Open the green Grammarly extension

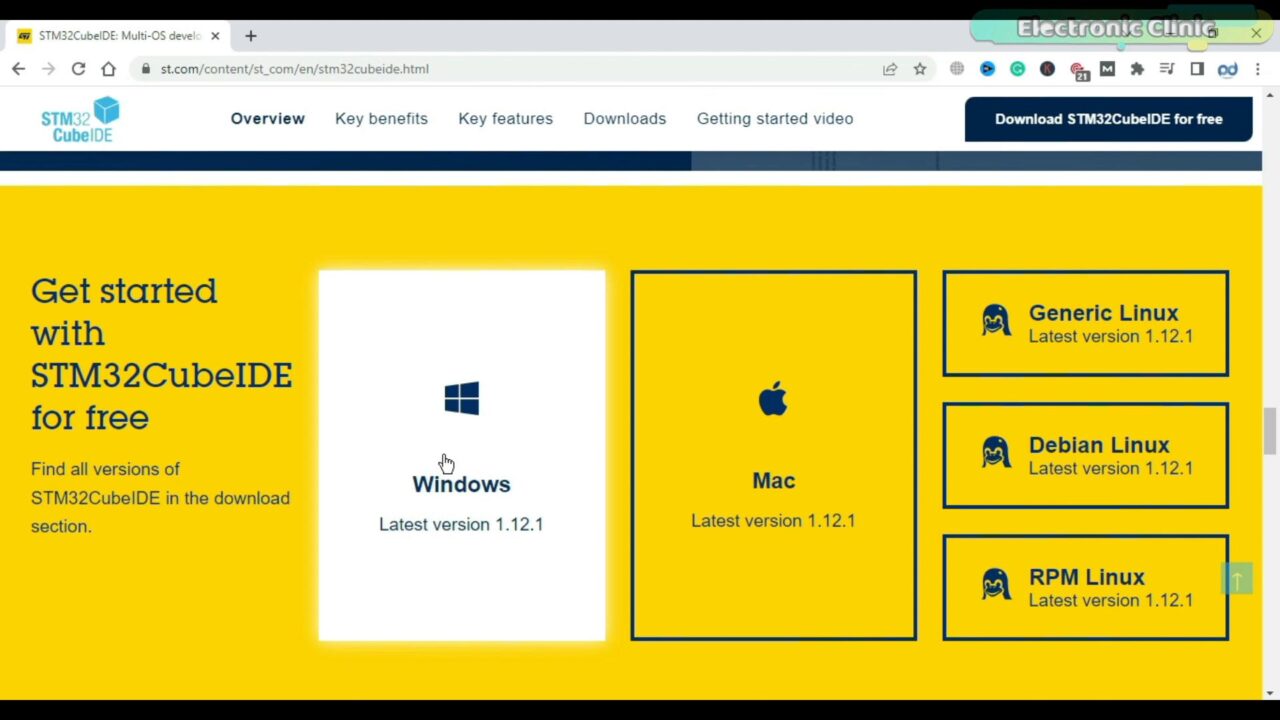(x=1017, y=69)
